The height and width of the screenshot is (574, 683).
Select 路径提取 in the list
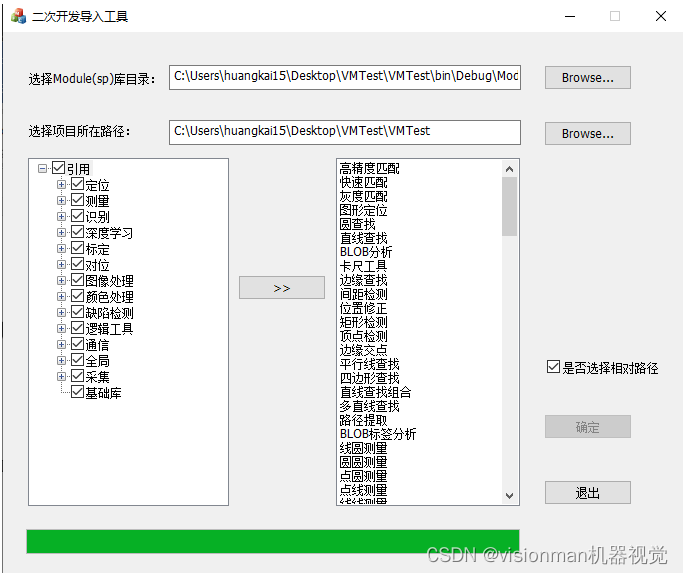click(363, 420)
